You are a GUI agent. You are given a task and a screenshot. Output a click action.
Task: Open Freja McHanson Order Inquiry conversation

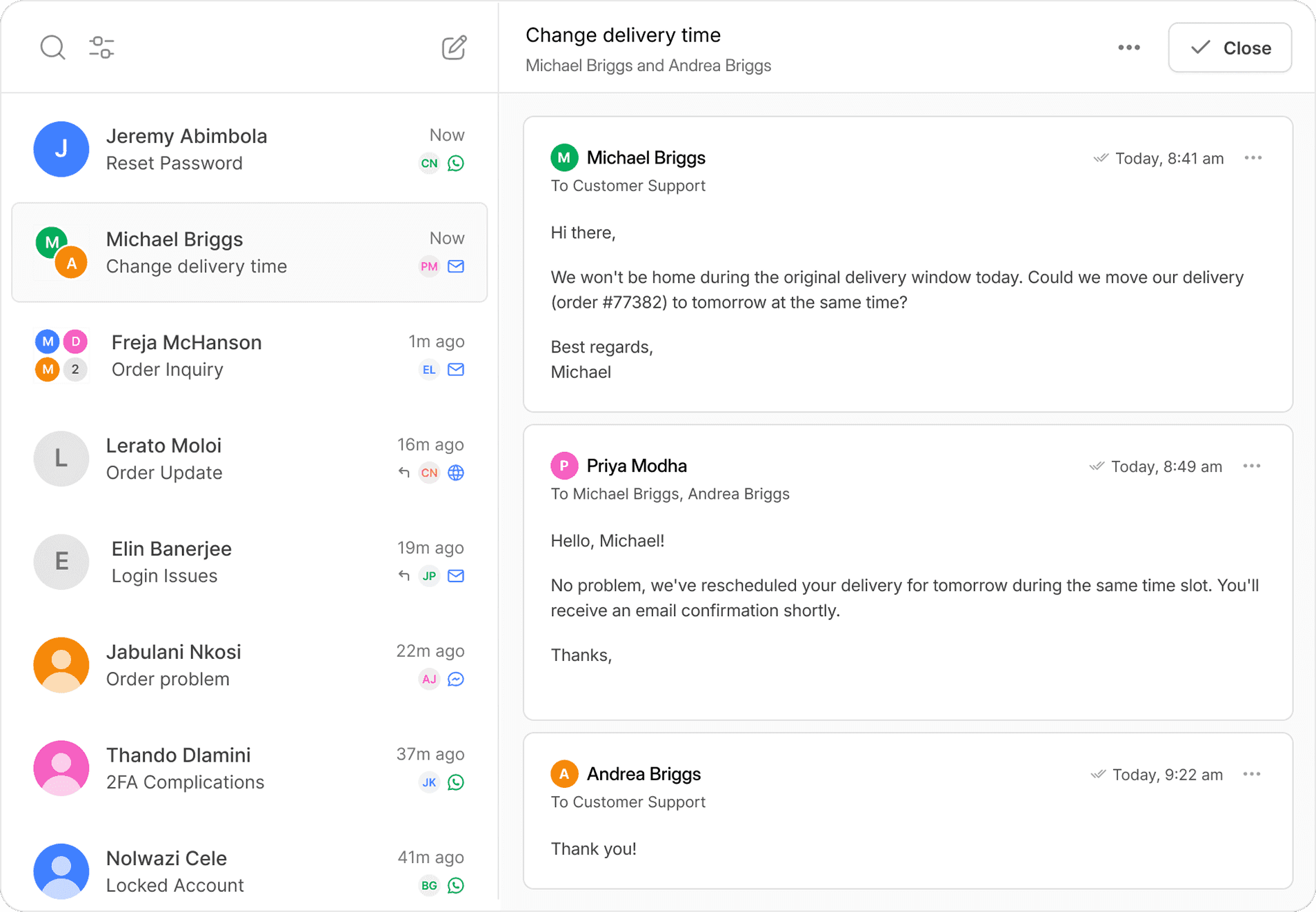250,355
